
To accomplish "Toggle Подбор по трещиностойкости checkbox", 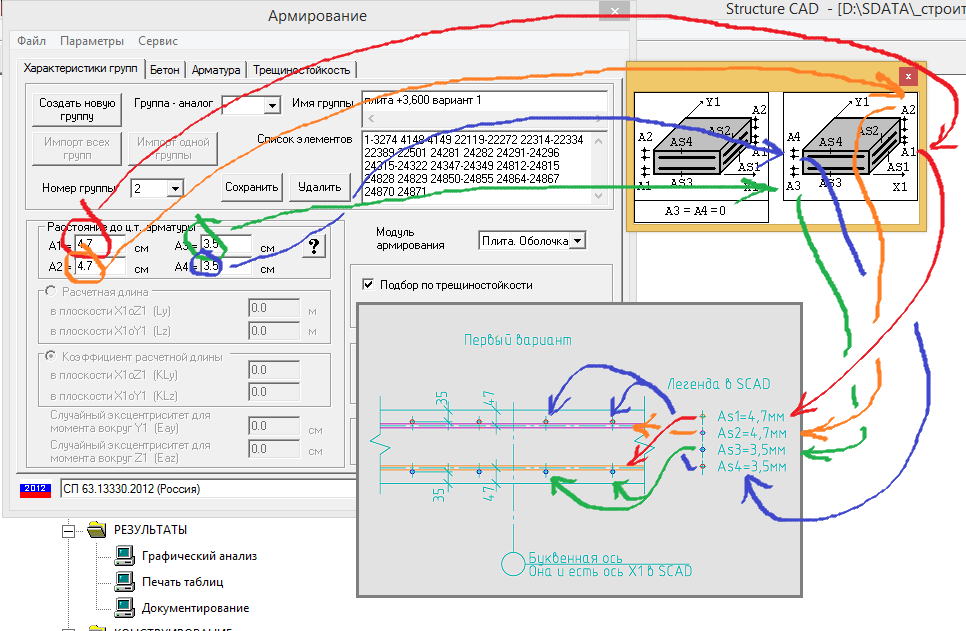I will (x=368, y=285).
